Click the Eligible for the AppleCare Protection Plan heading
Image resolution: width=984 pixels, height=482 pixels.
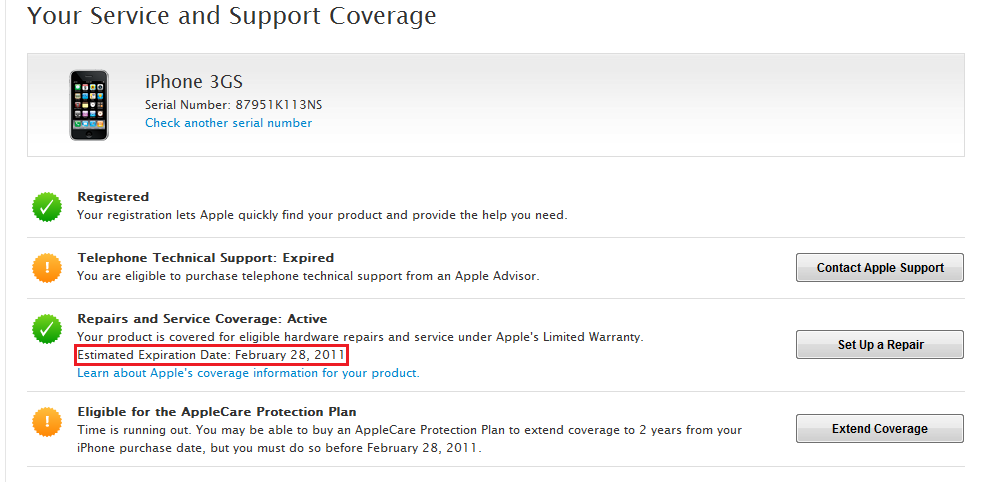[217, 411]
